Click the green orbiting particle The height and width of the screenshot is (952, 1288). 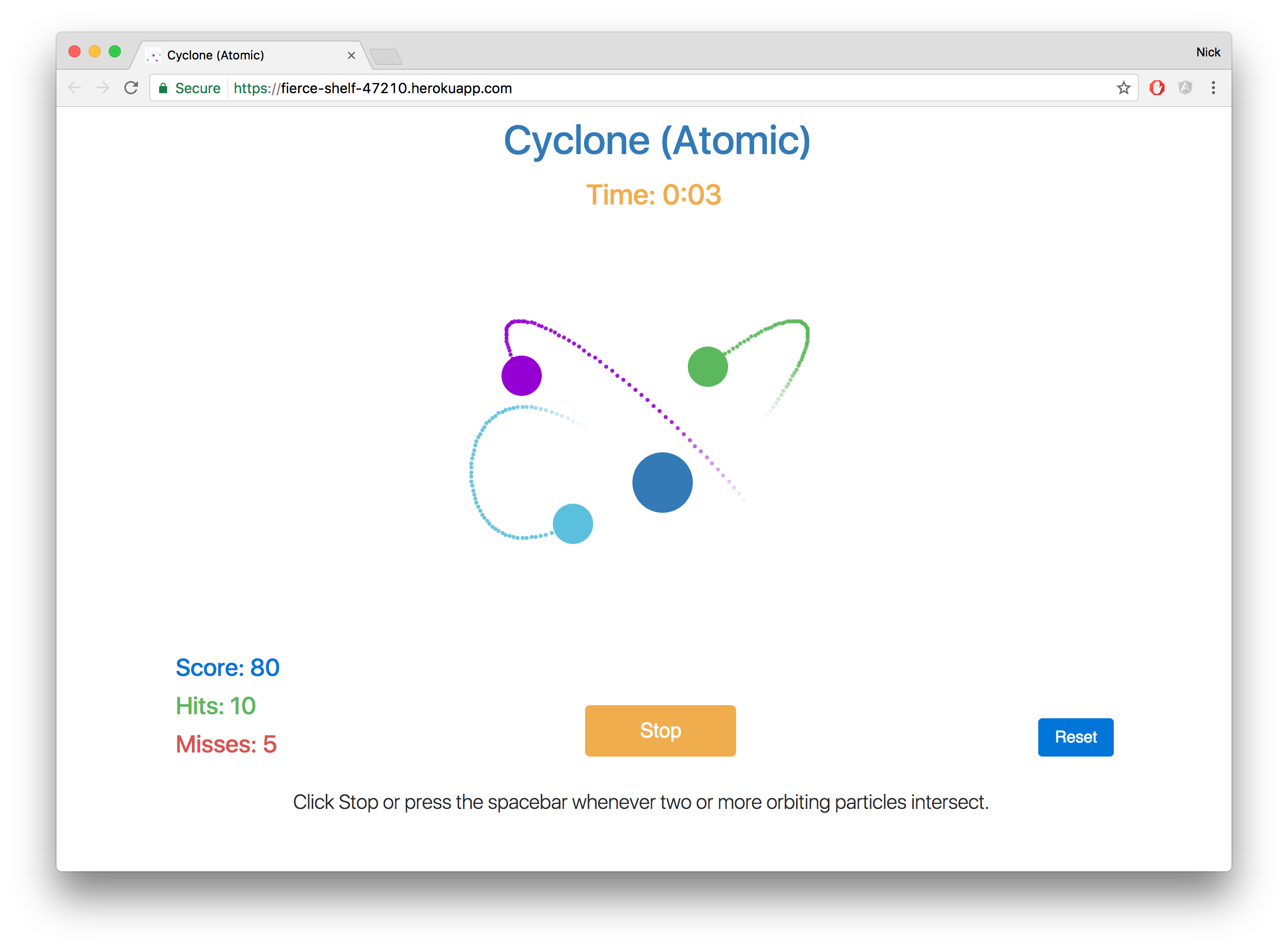point(708,367)
